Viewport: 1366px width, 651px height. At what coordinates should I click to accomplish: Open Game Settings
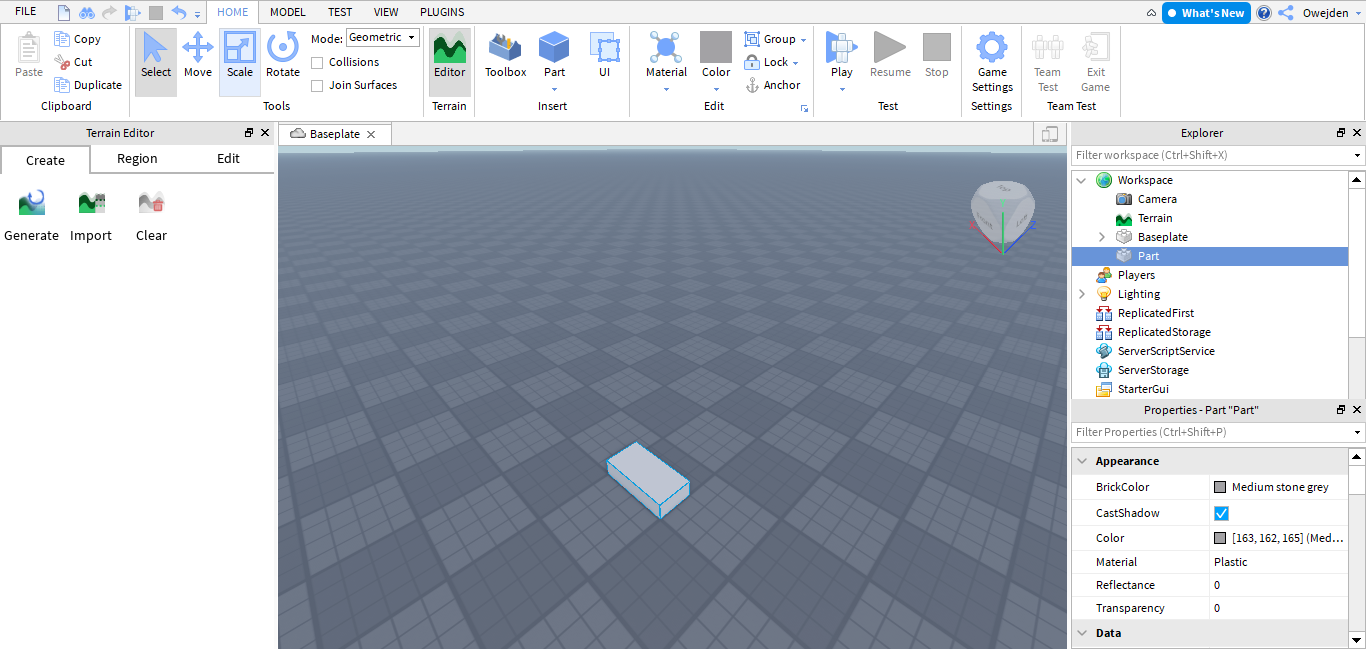(x=992, y=62)
